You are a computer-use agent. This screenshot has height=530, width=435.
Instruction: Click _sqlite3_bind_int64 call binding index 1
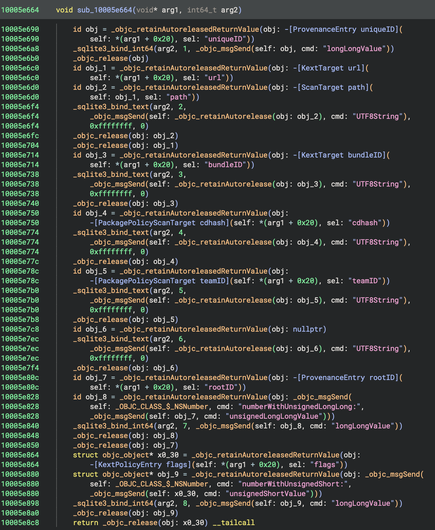click(x=113, y=49)
